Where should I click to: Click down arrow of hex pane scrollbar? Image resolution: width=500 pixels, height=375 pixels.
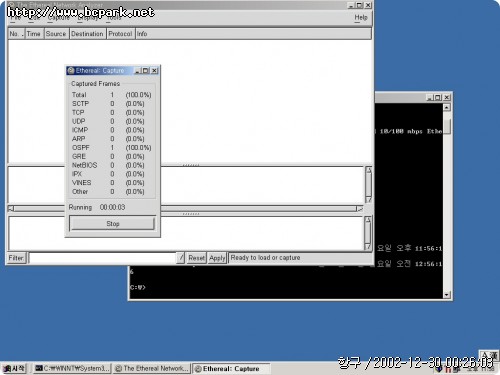368,246
